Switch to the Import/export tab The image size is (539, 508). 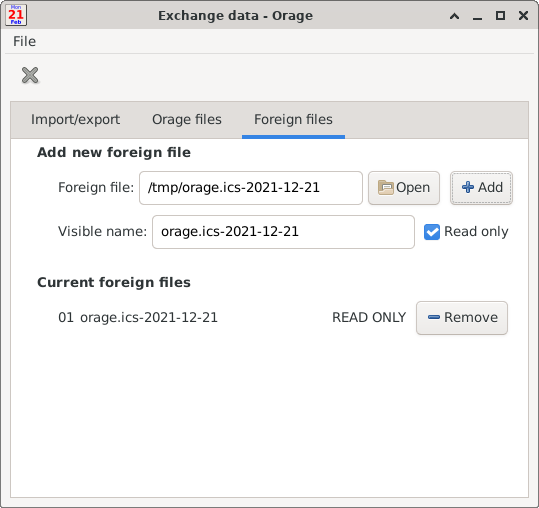click(75, 120)
